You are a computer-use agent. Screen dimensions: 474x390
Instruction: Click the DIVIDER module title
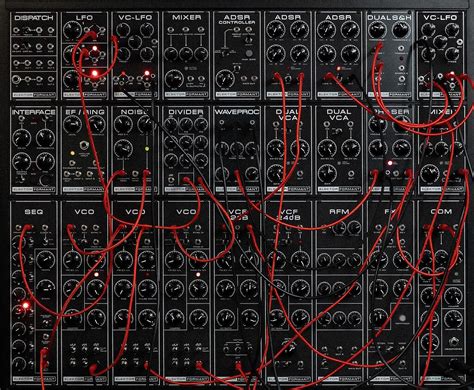pos(186,112)
